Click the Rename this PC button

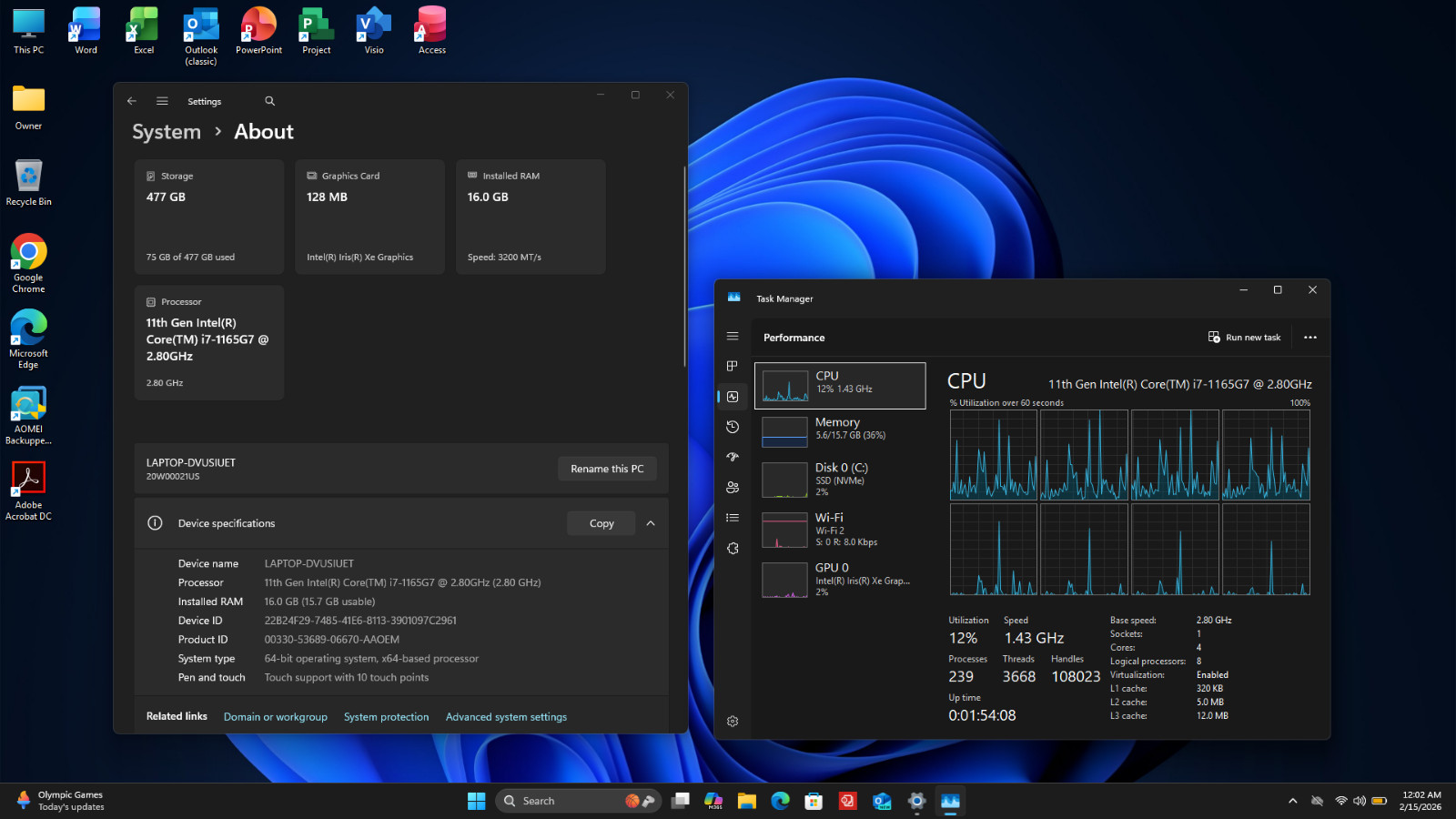tap(607, 469)
